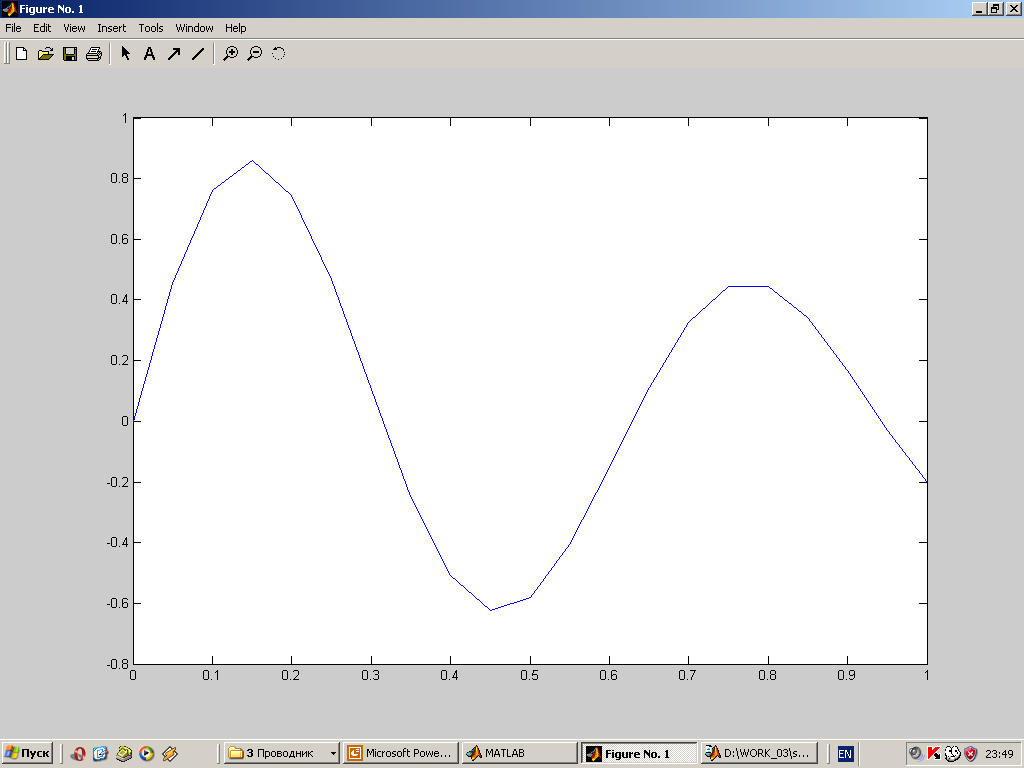The width and height of the screenshot is (1024, 768).
Task: Click the Figure No. 1 taskbar button
Action: tap(639, 753)
